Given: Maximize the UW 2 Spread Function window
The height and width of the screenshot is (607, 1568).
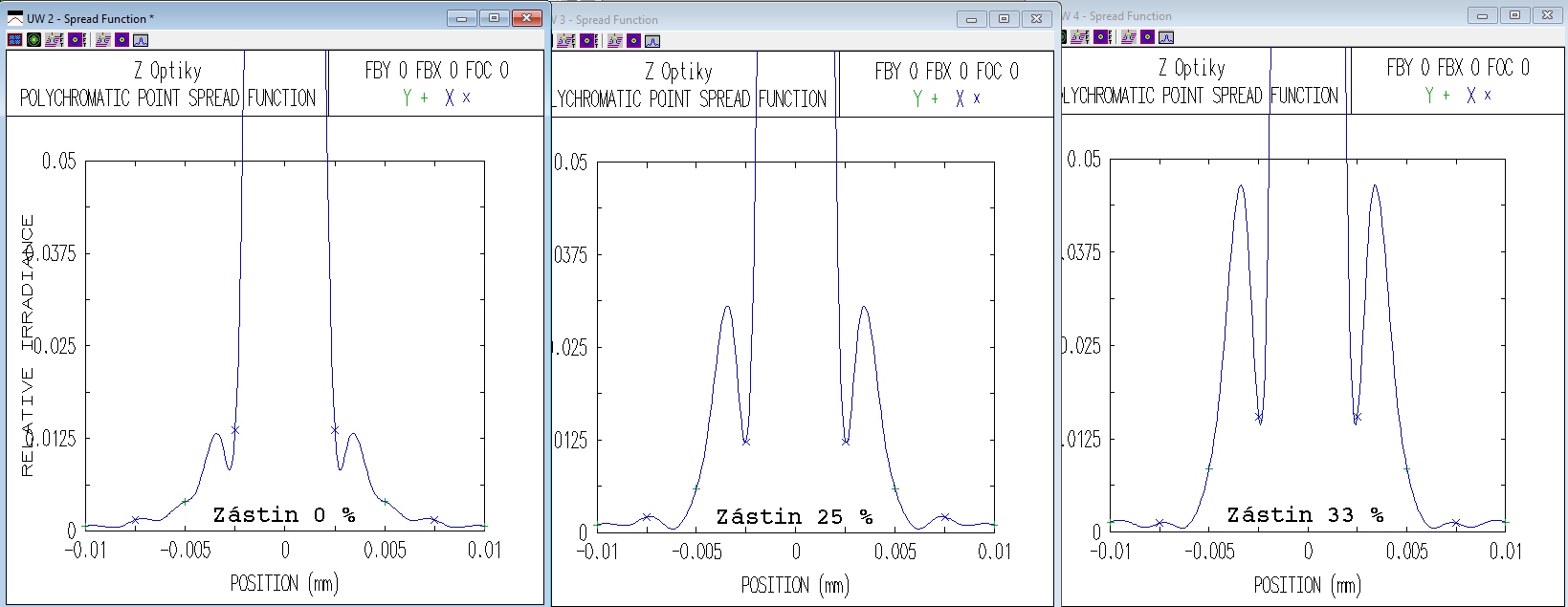Looking at the screenshot, I should point(495,18).
